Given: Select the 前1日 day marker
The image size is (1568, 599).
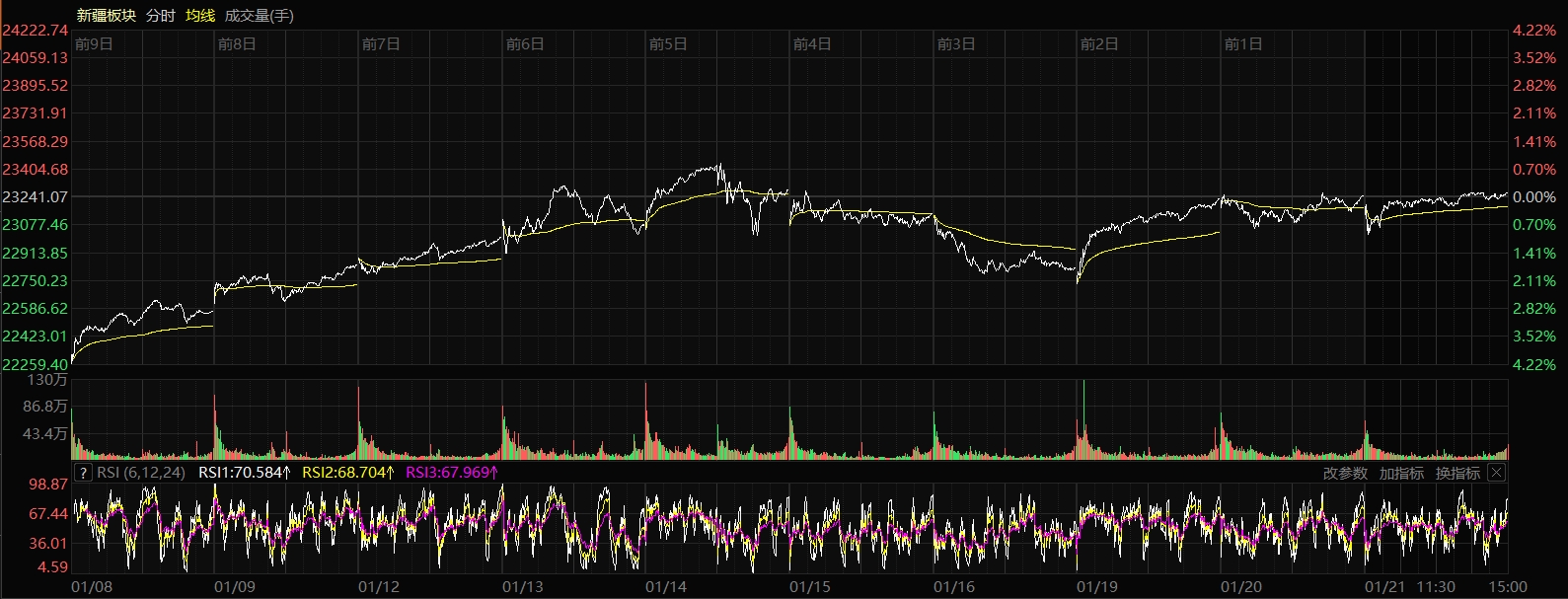Looking at the screenshot, I should (x=1242, y=44).
